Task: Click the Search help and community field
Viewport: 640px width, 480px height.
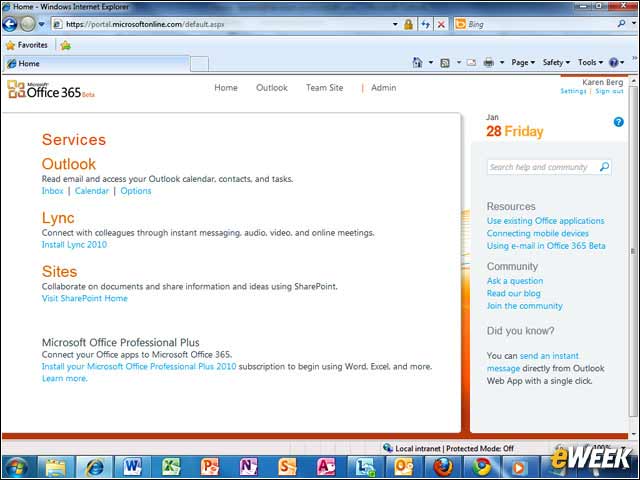Action: [549, 167]
